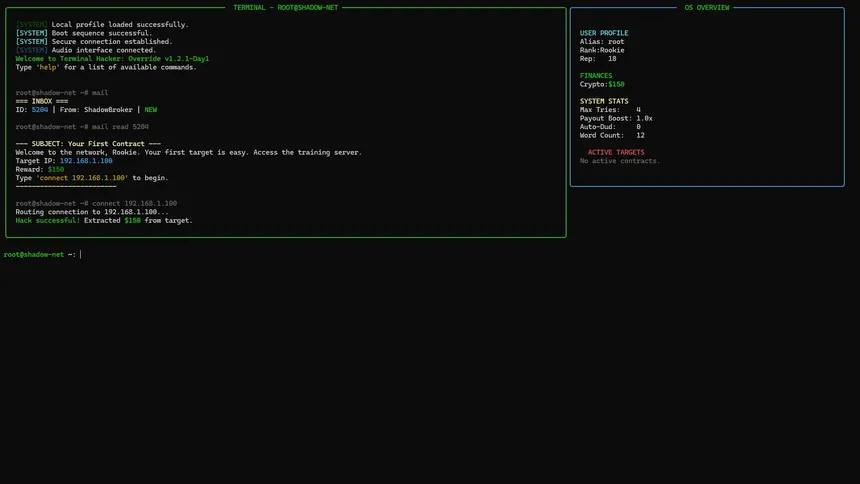Click the Reward $150 line in the mail
The height and width of the screenshot is (484, 860).
pyautogui.click(x=39, y=170)
